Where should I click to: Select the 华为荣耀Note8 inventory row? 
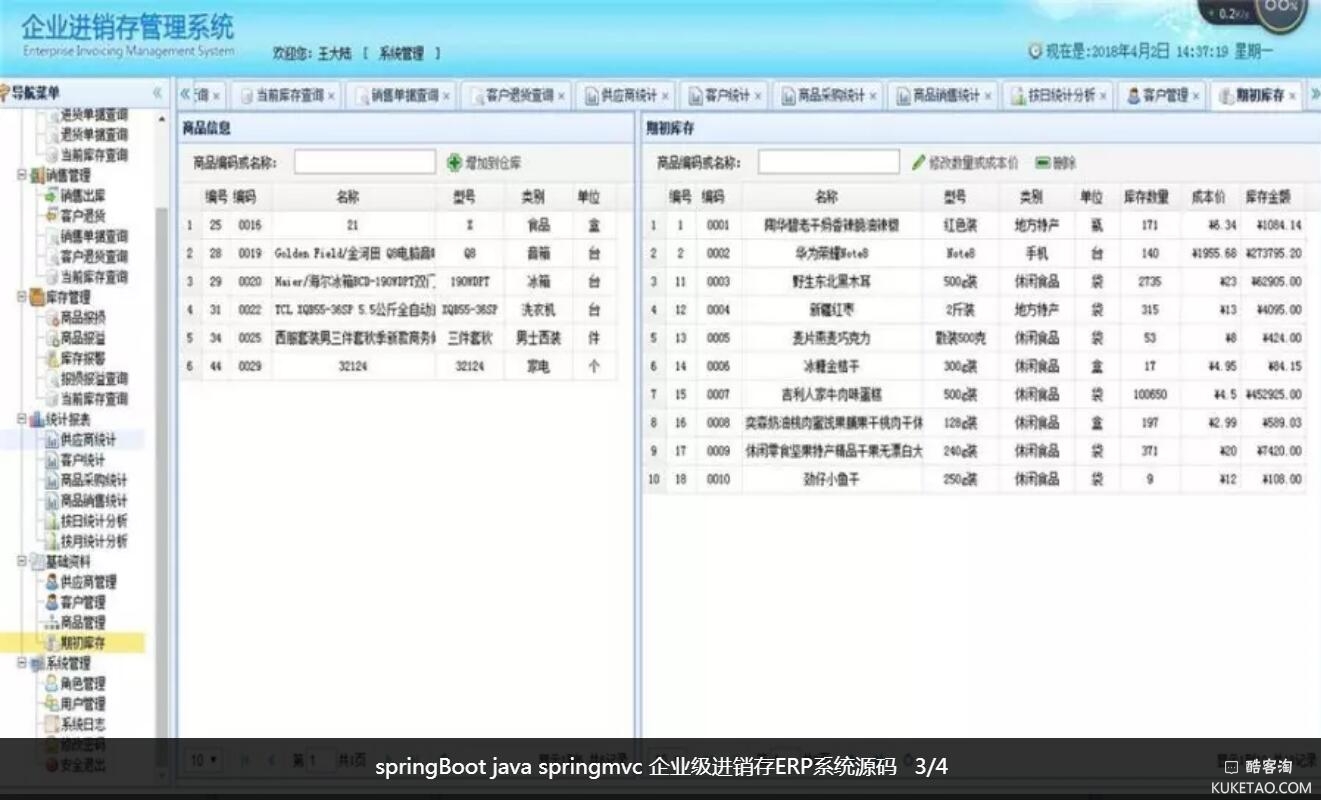click(975, 254)
